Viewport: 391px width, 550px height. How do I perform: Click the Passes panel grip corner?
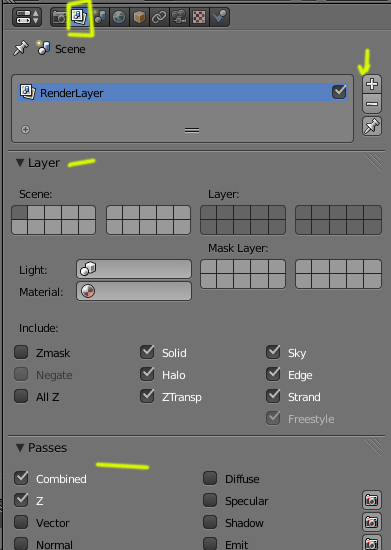click(x=373, y=447)
